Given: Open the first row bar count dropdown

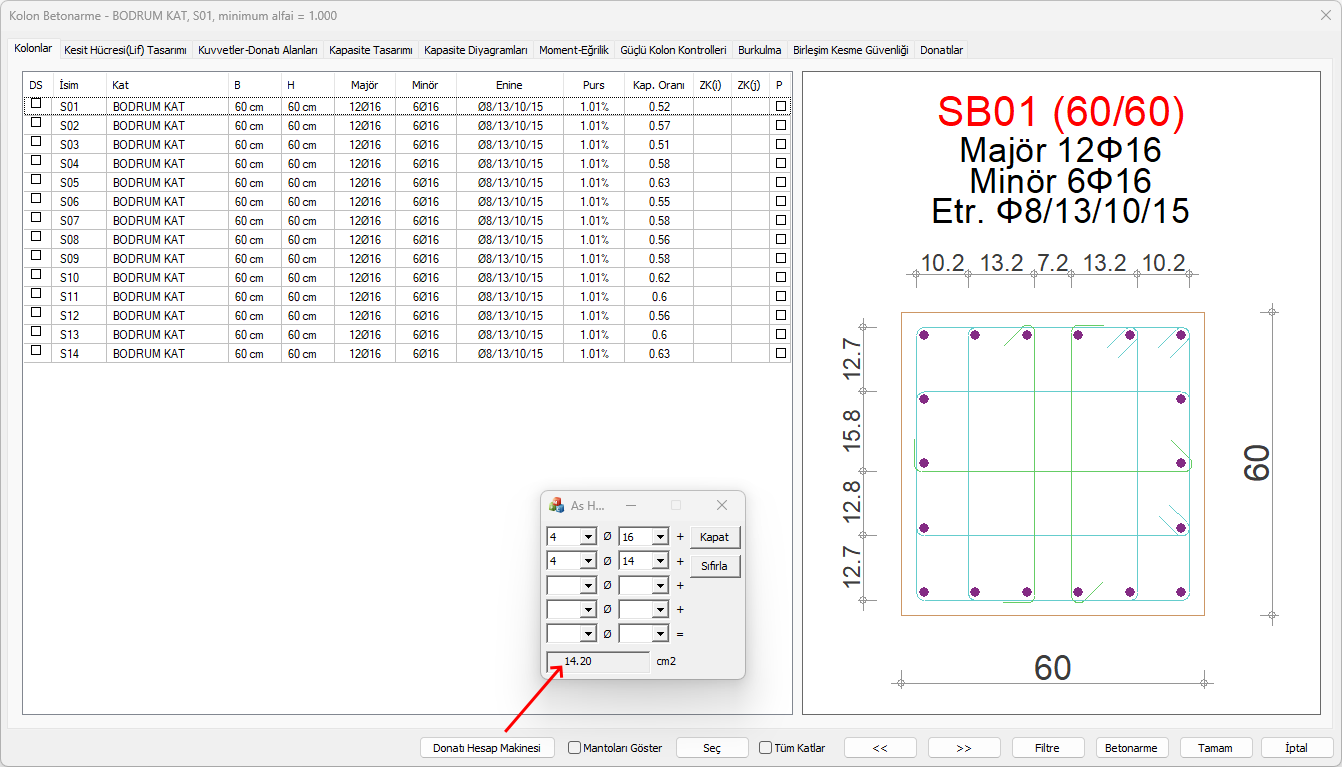Looking at the screenshot, I should pyautogui.click(x=587, y=537).
